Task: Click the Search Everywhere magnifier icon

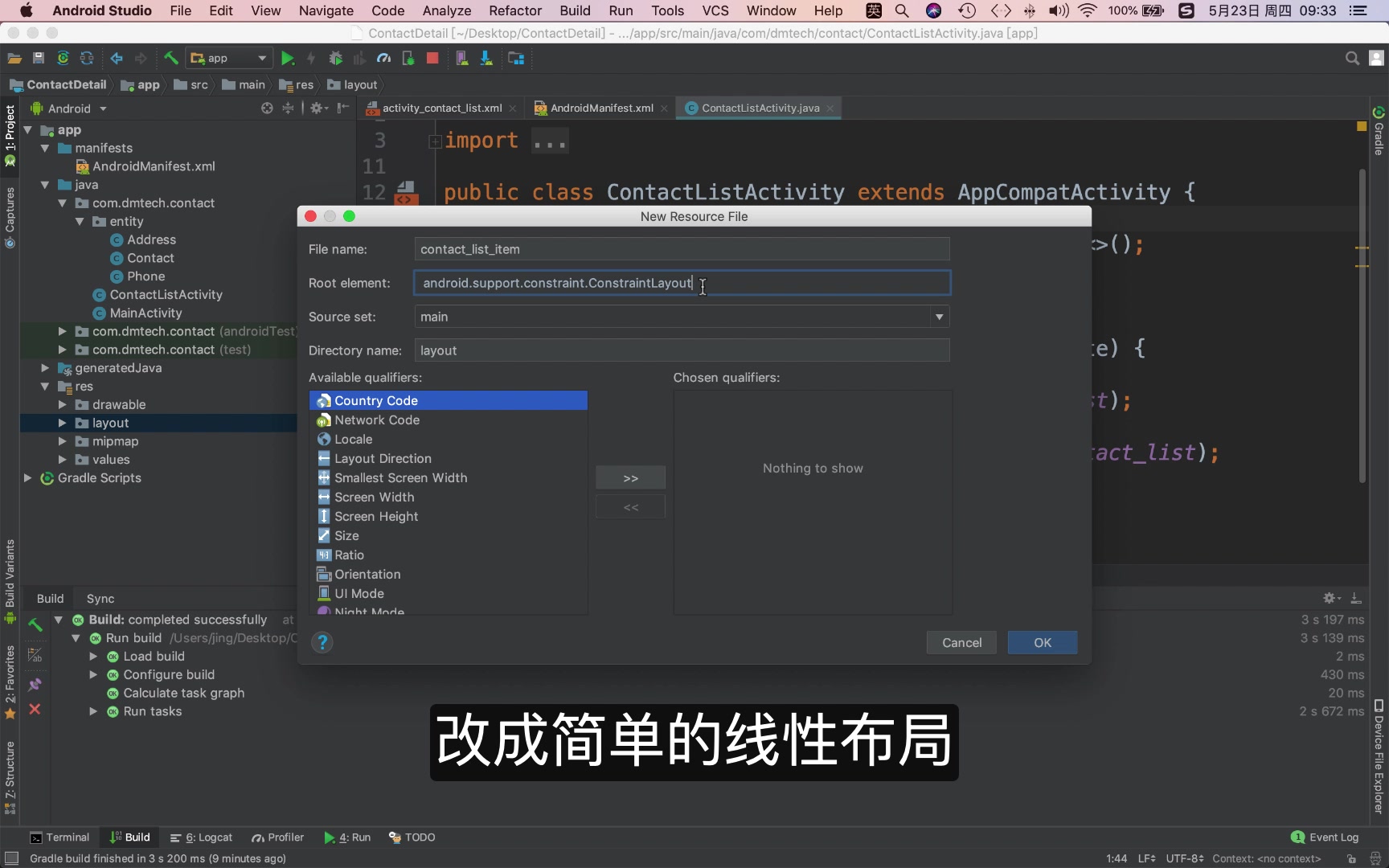Action: [x=1352, y=58]
